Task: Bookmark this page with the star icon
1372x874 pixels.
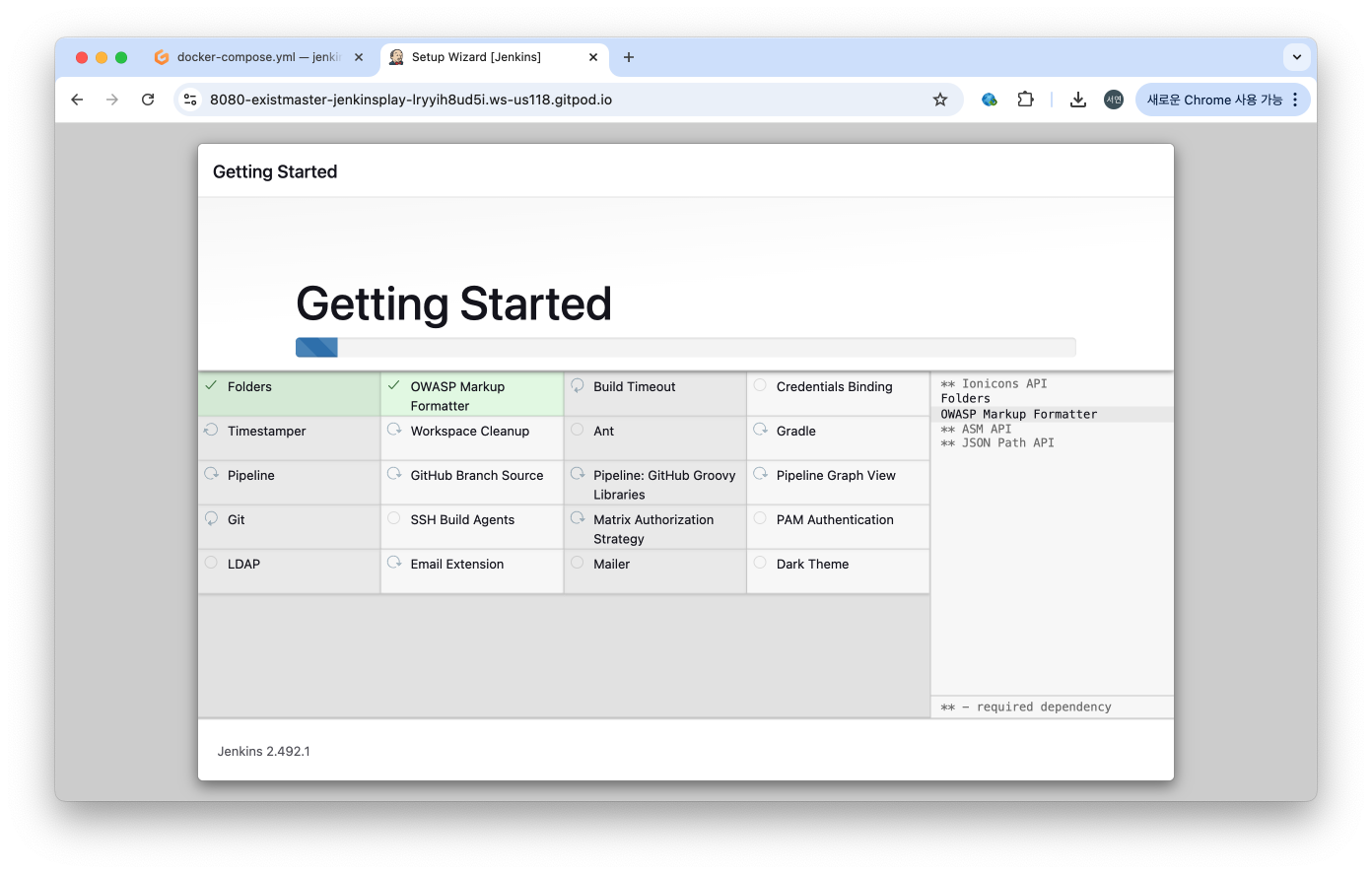Action: pos(940,100)
